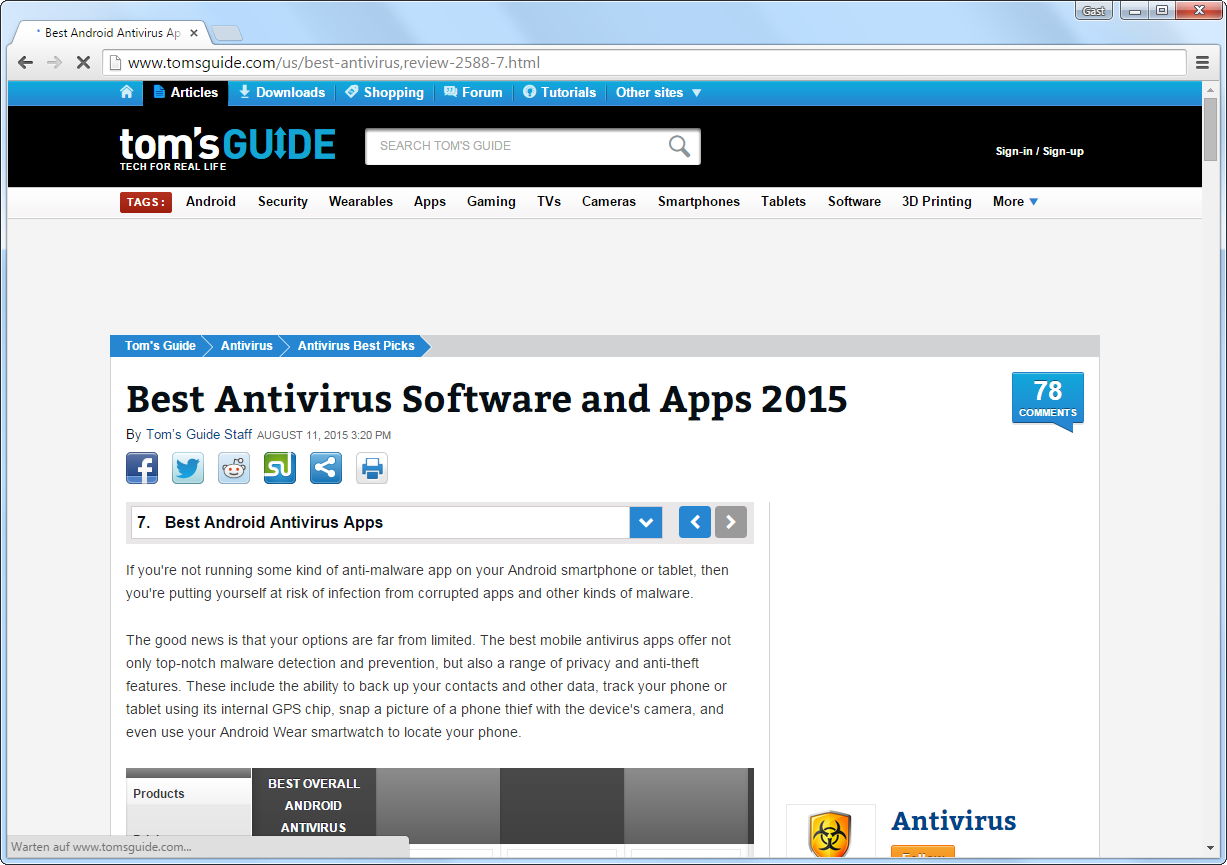Share on Reddit using its icon
Screen dimensions: 1227x865
tap(234, 468)
